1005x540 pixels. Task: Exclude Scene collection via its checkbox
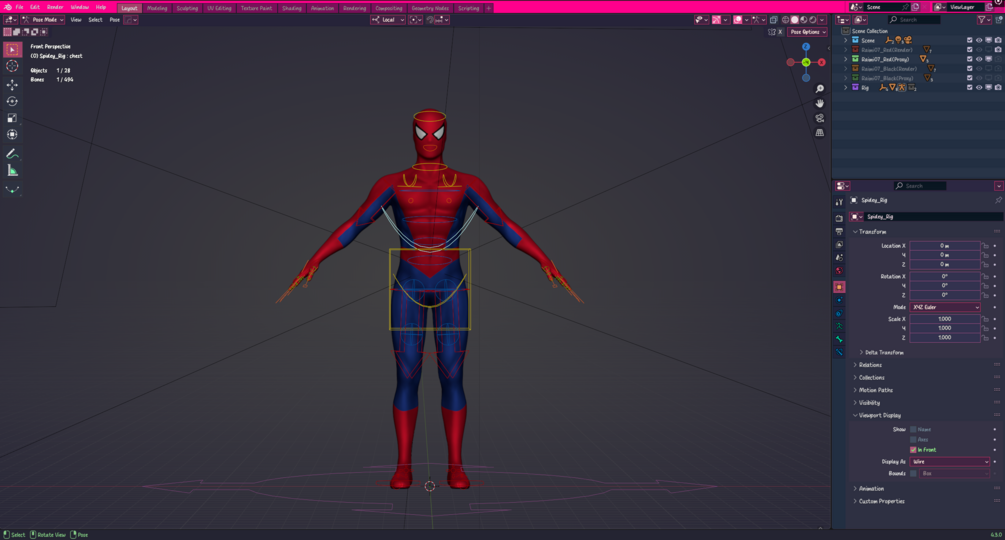coord(970,40)
